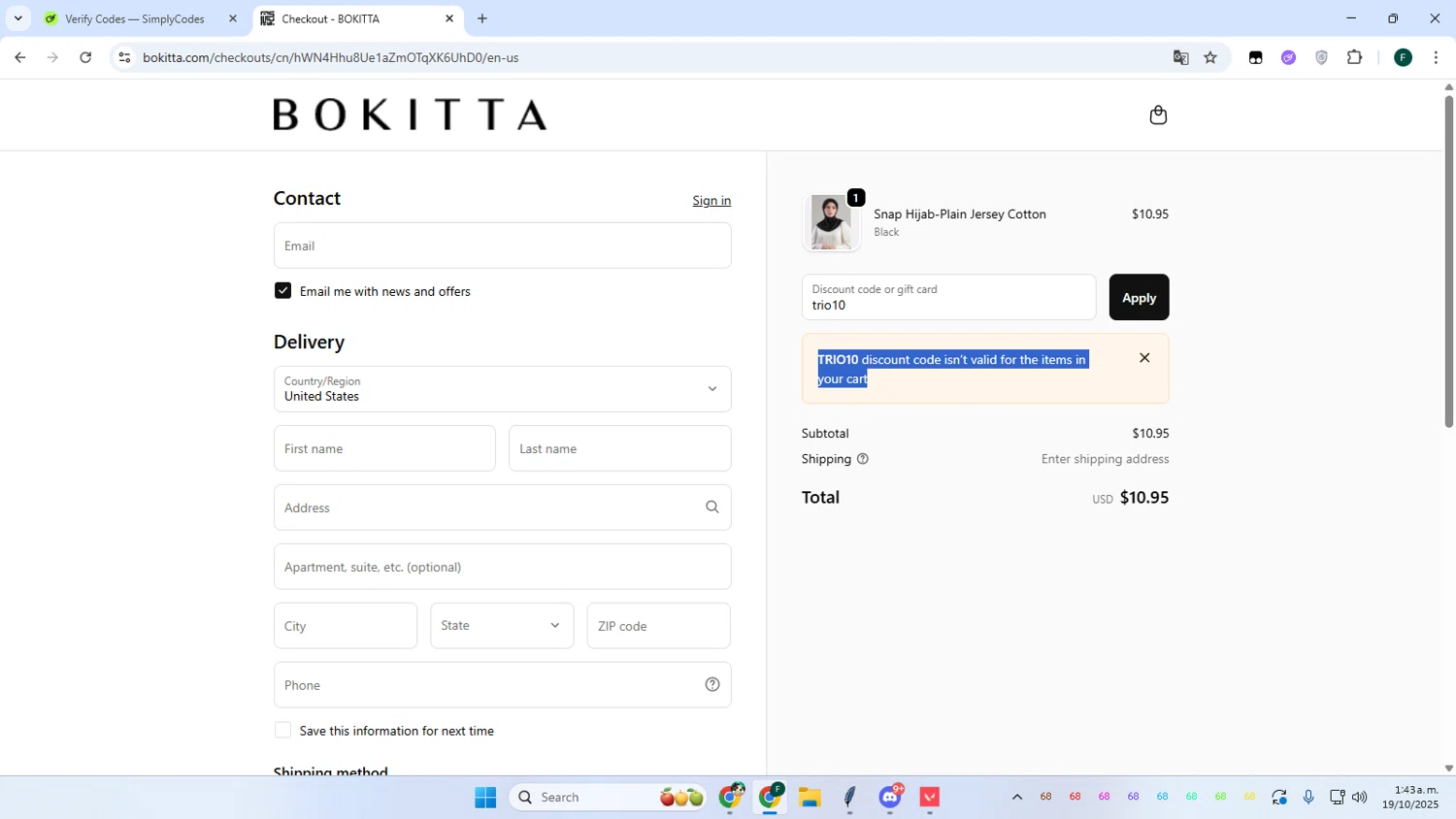Show the shipping info question mark
Image resolution: width=1456 pixels, height=819 pixels.
click(x=862, y=459)
